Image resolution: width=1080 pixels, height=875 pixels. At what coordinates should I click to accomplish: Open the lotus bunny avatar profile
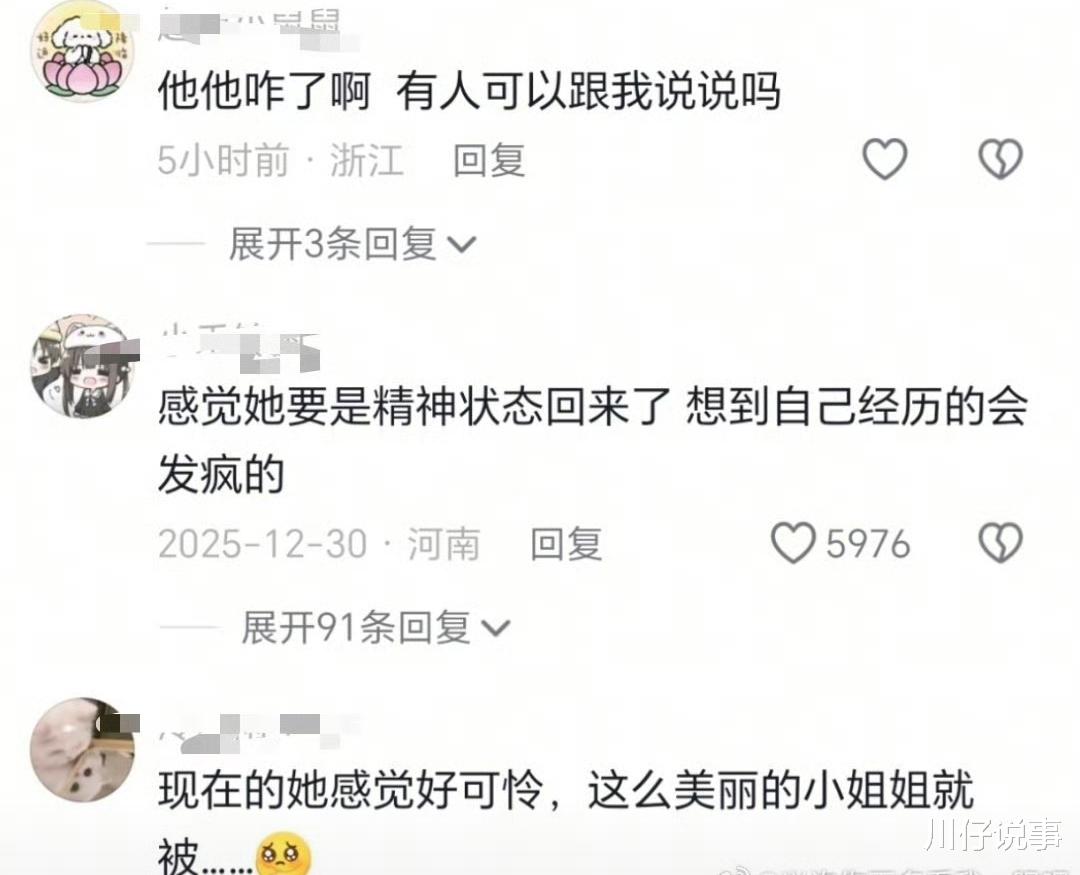click(83, 50)
